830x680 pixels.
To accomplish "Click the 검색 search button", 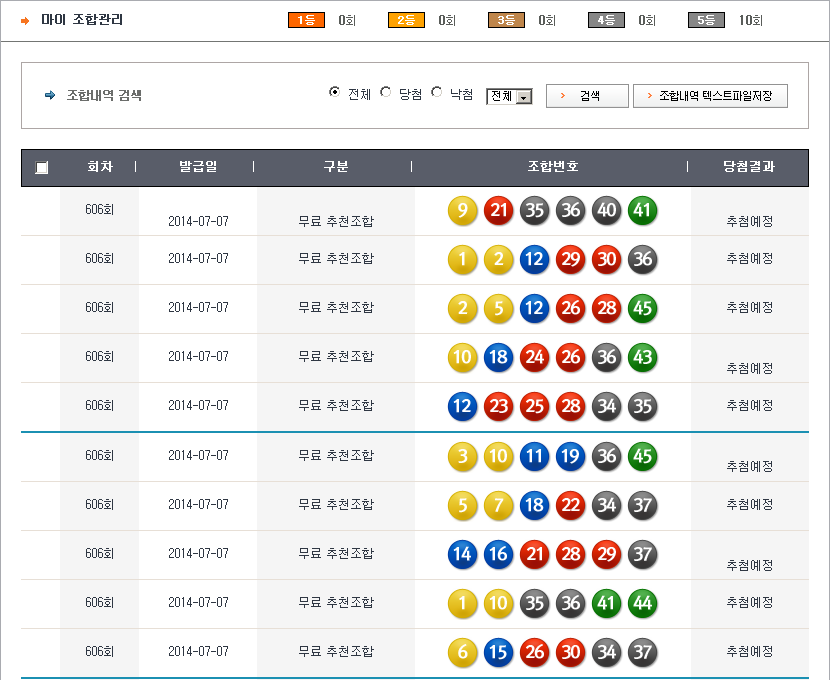I will [587, 96].
